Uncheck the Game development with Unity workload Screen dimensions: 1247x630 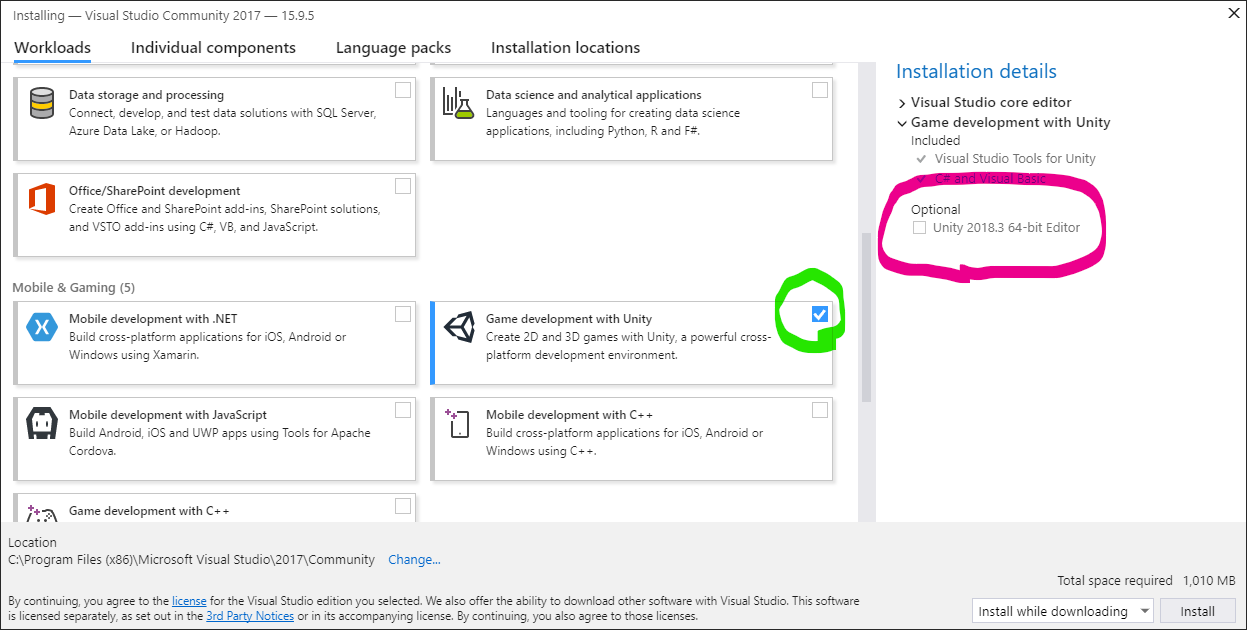tap(819, 313)
